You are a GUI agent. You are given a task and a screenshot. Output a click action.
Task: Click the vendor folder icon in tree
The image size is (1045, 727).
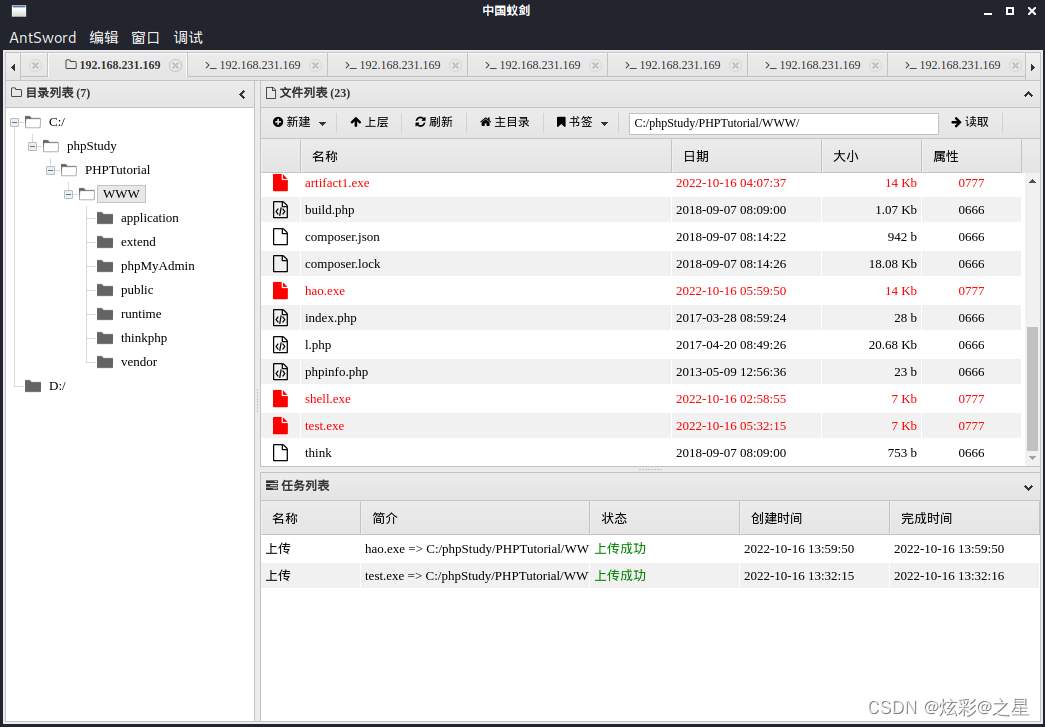(105, 362)
